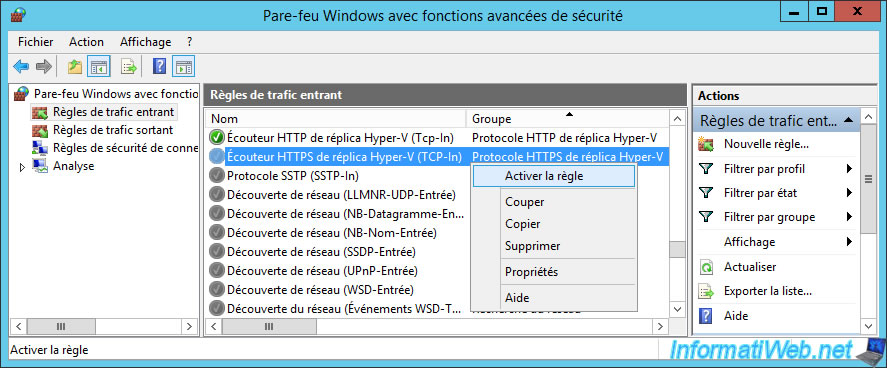Click the Export list toolbar icon

129,67
